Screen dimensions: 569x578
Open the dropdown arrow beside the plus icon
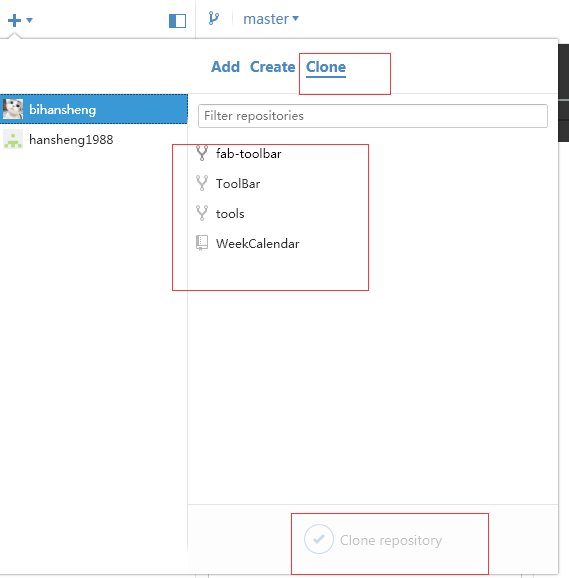(x=30, y=20)
